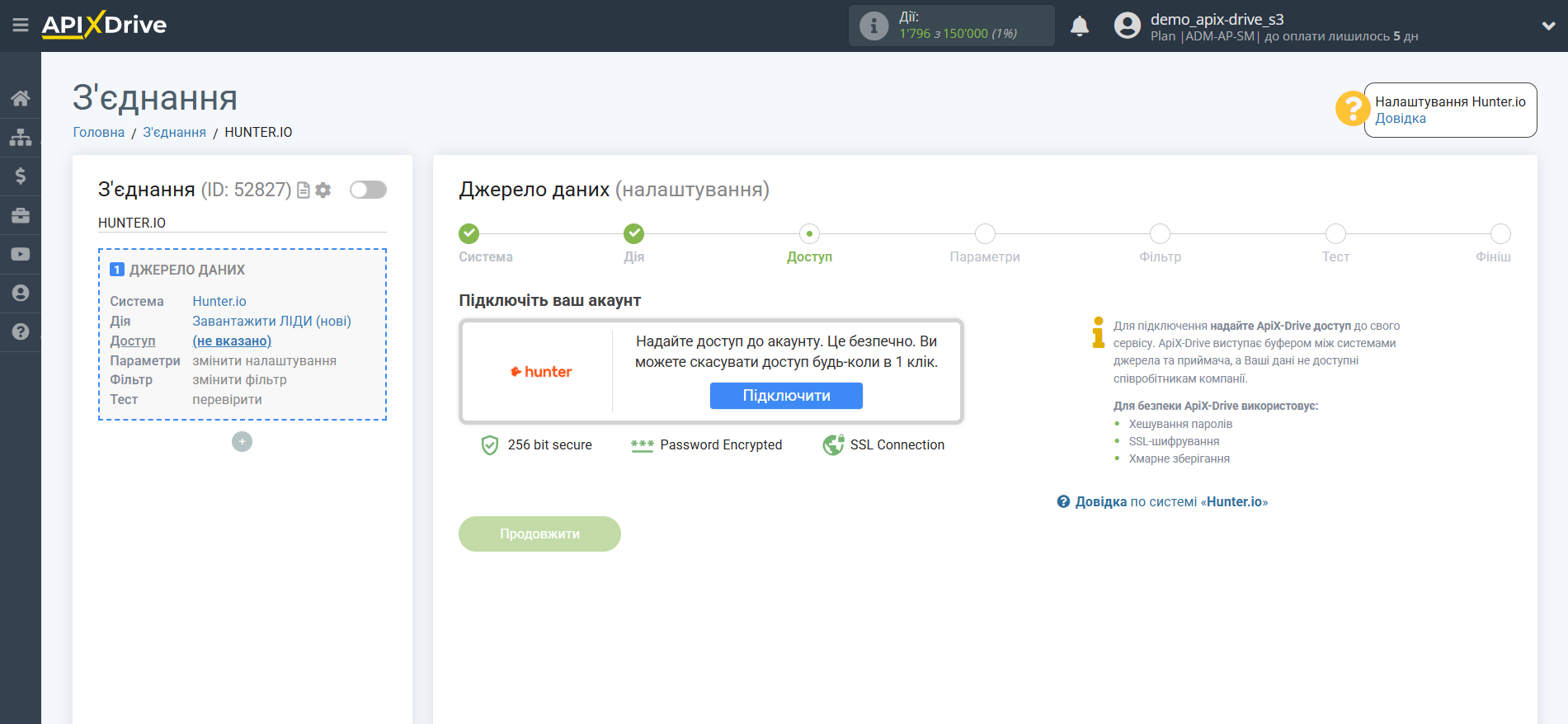Click змінити фільтр link
Viewport: 1568px width, 724px height.
click(239, 380)
